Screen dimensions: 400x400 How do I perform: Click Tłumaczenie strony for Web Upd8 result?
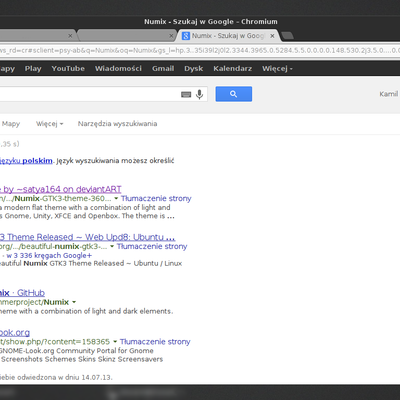tap(152, 246)
